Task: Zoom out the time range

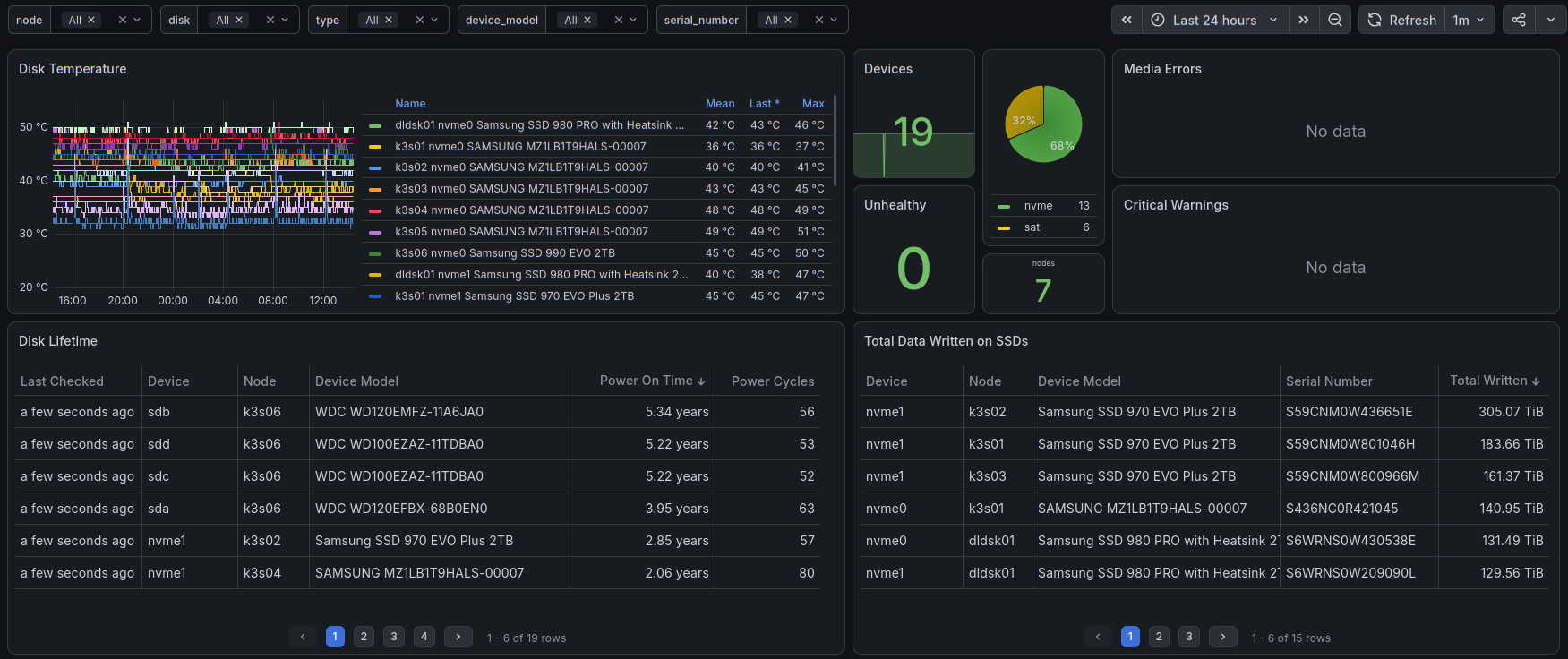Action: (x=1334, y=20)
